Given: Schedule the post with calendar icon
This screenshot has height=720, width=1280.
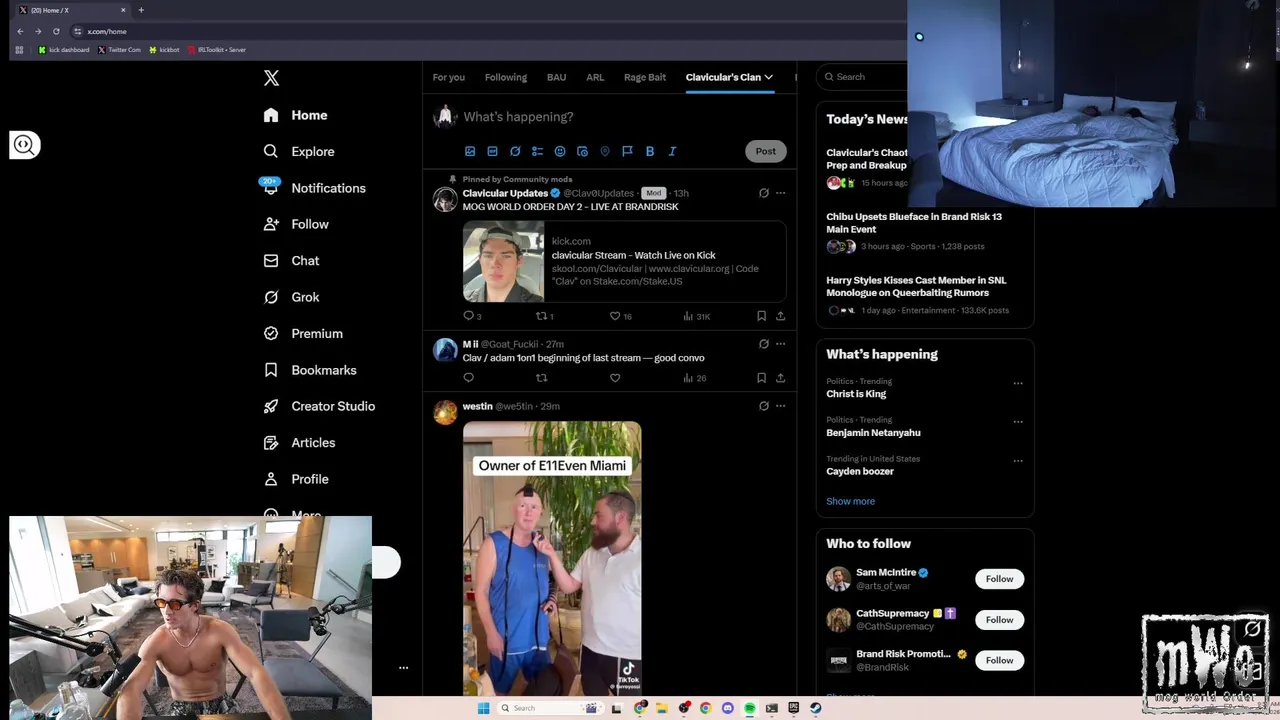Looking at the screenshot, I should pyautogui.click(x=582, y=151).
